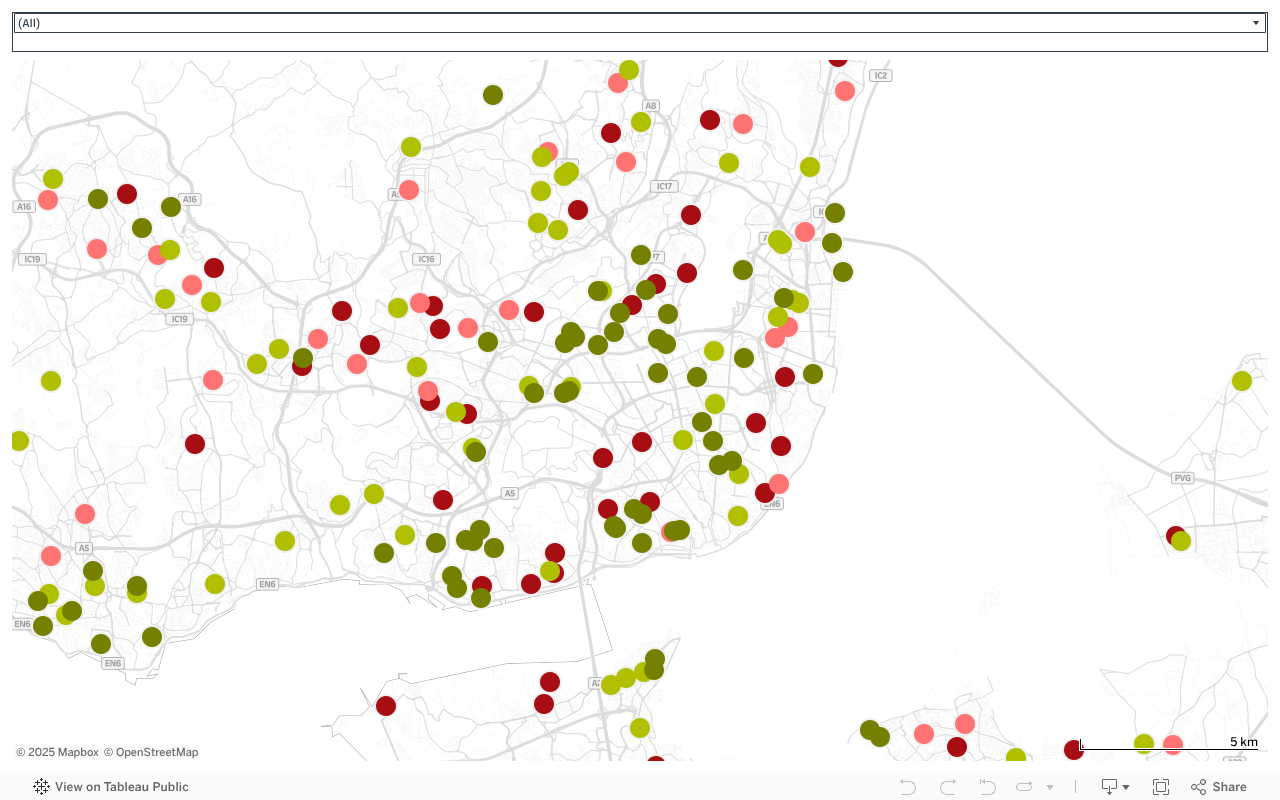Screen dimensions: 1280x800
Task: Open View on Tableau Public link
Action: [x=121, y=787]
